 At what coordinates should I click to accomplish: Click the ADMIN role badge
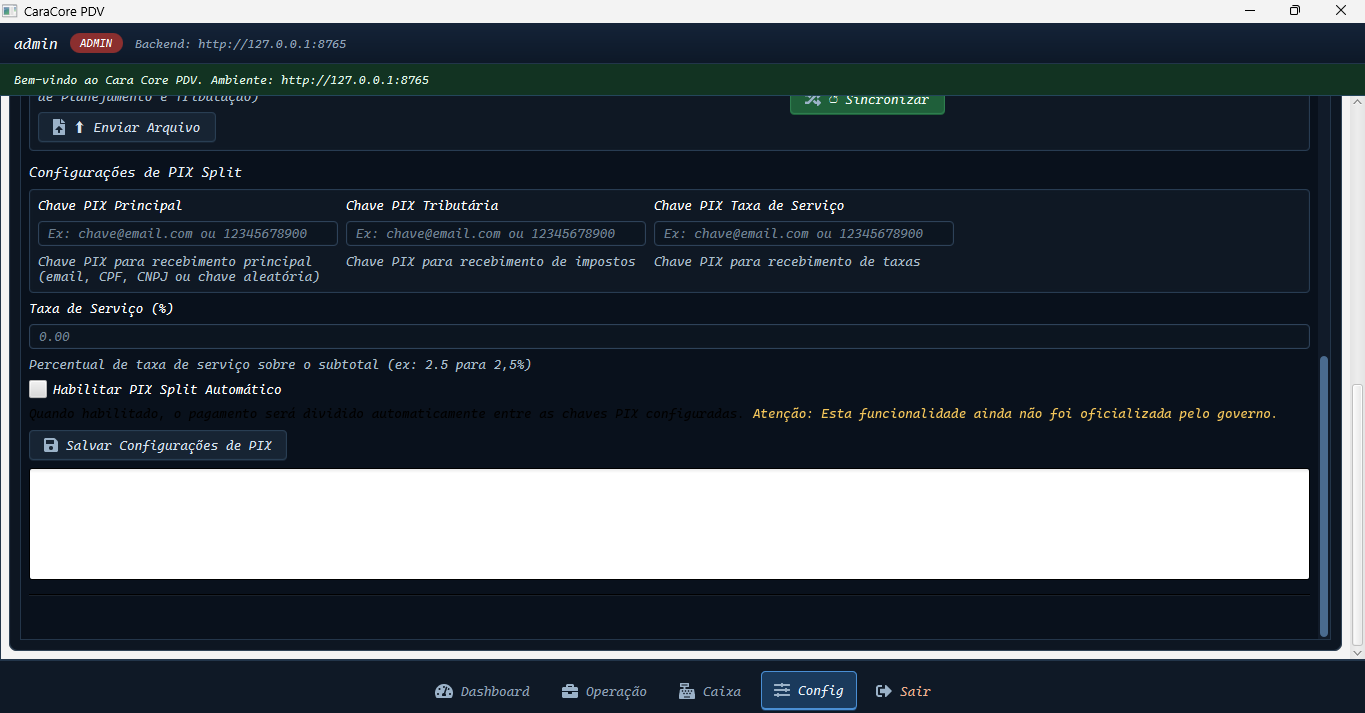click(96, 44)
